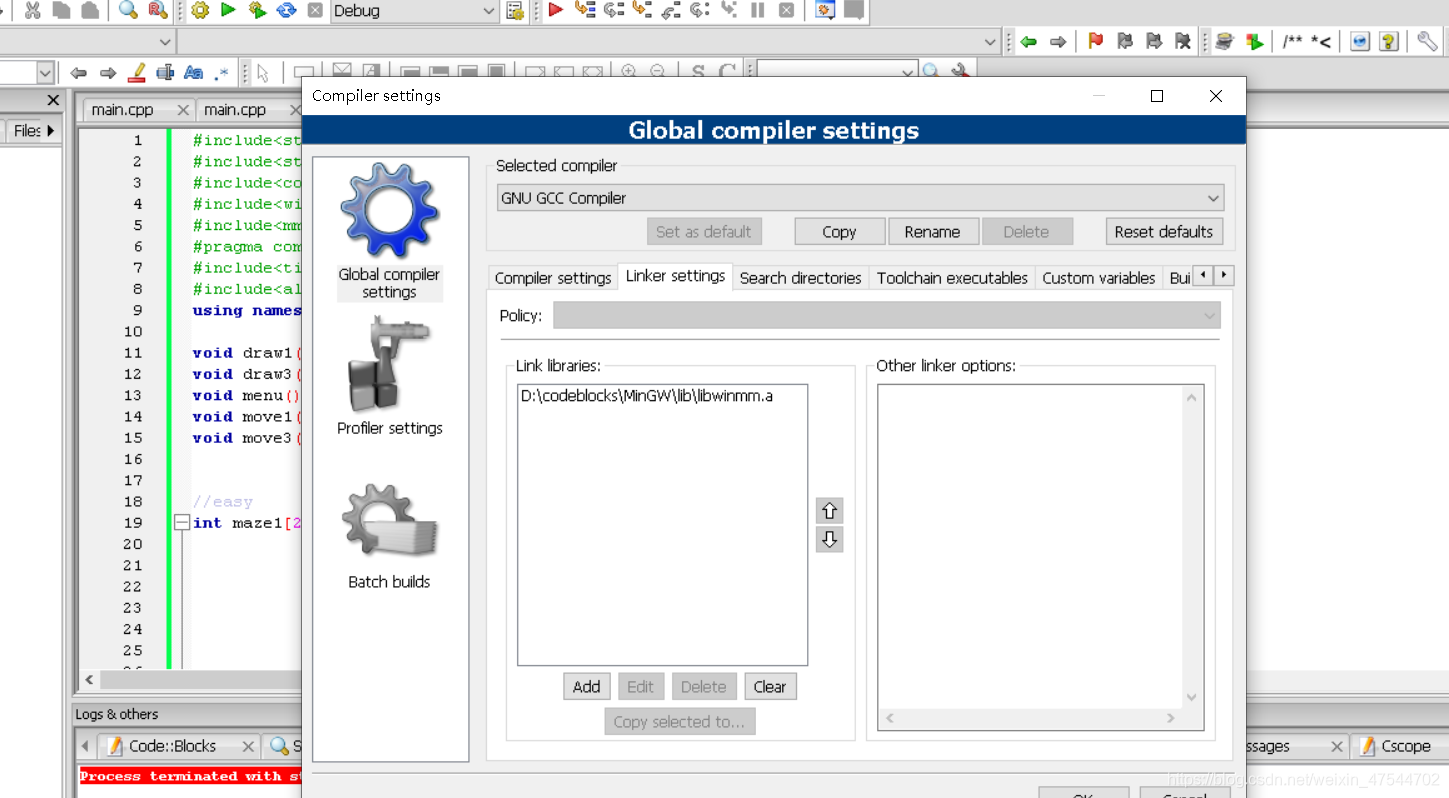Image resolution: width=1449 pixels, height=798 pixels.
Task: Close the second main.cpp editor tab
Action: 295,110
